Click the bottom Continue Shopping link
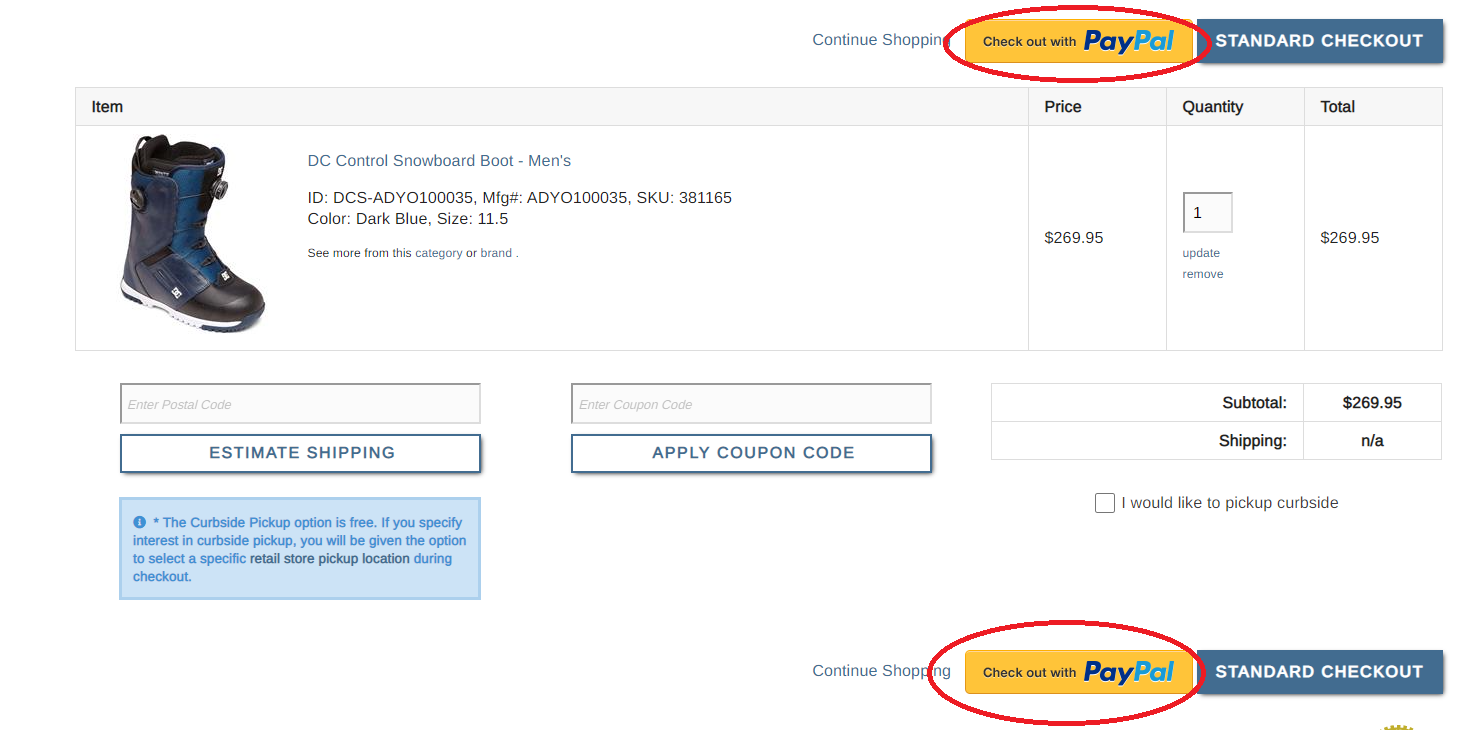The image size is (1467, 730). click(876, 671)
